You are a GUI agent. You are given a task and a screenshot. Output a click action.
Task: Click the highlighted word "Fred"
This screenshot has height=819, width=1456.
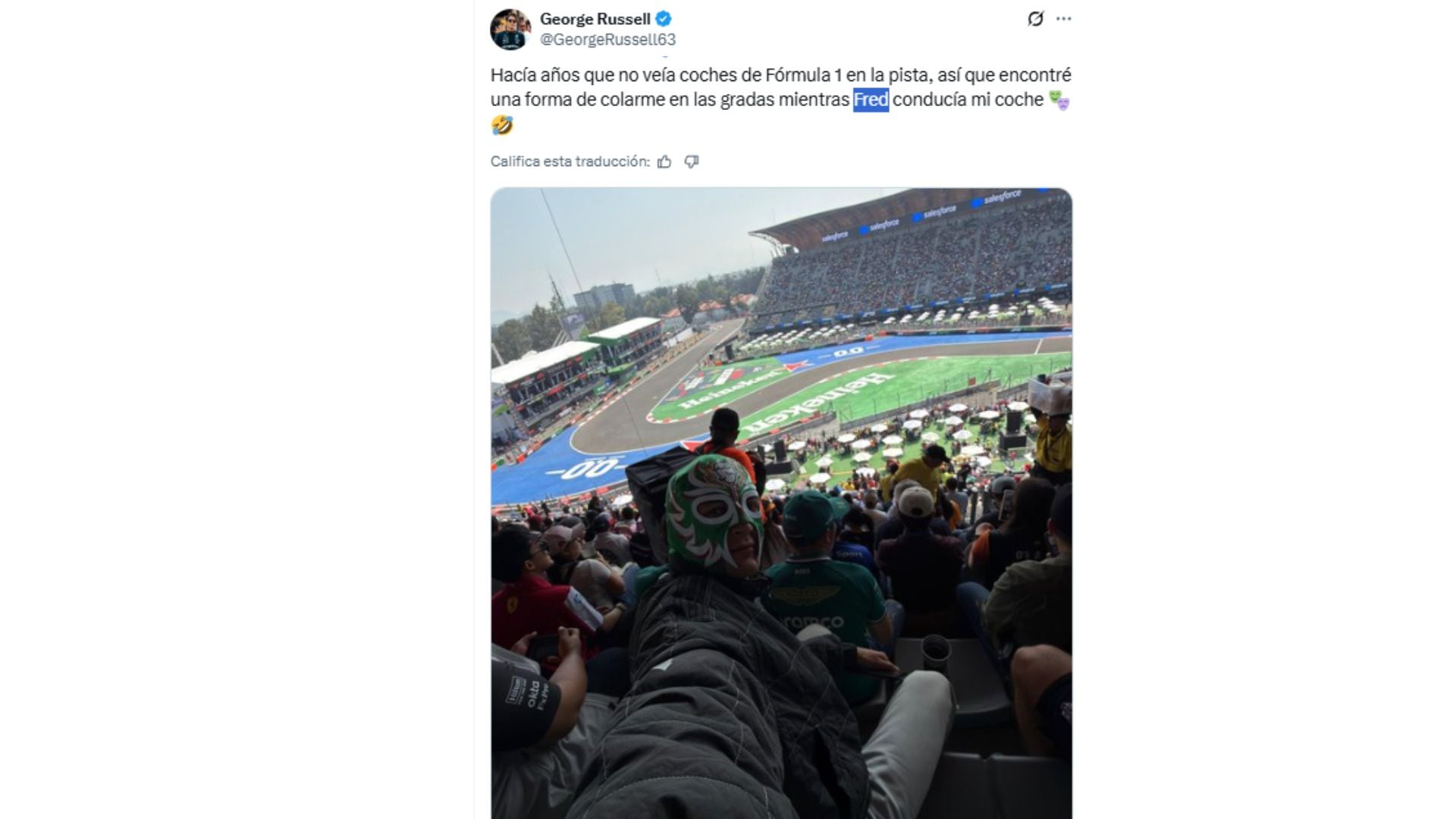(871, 100)
